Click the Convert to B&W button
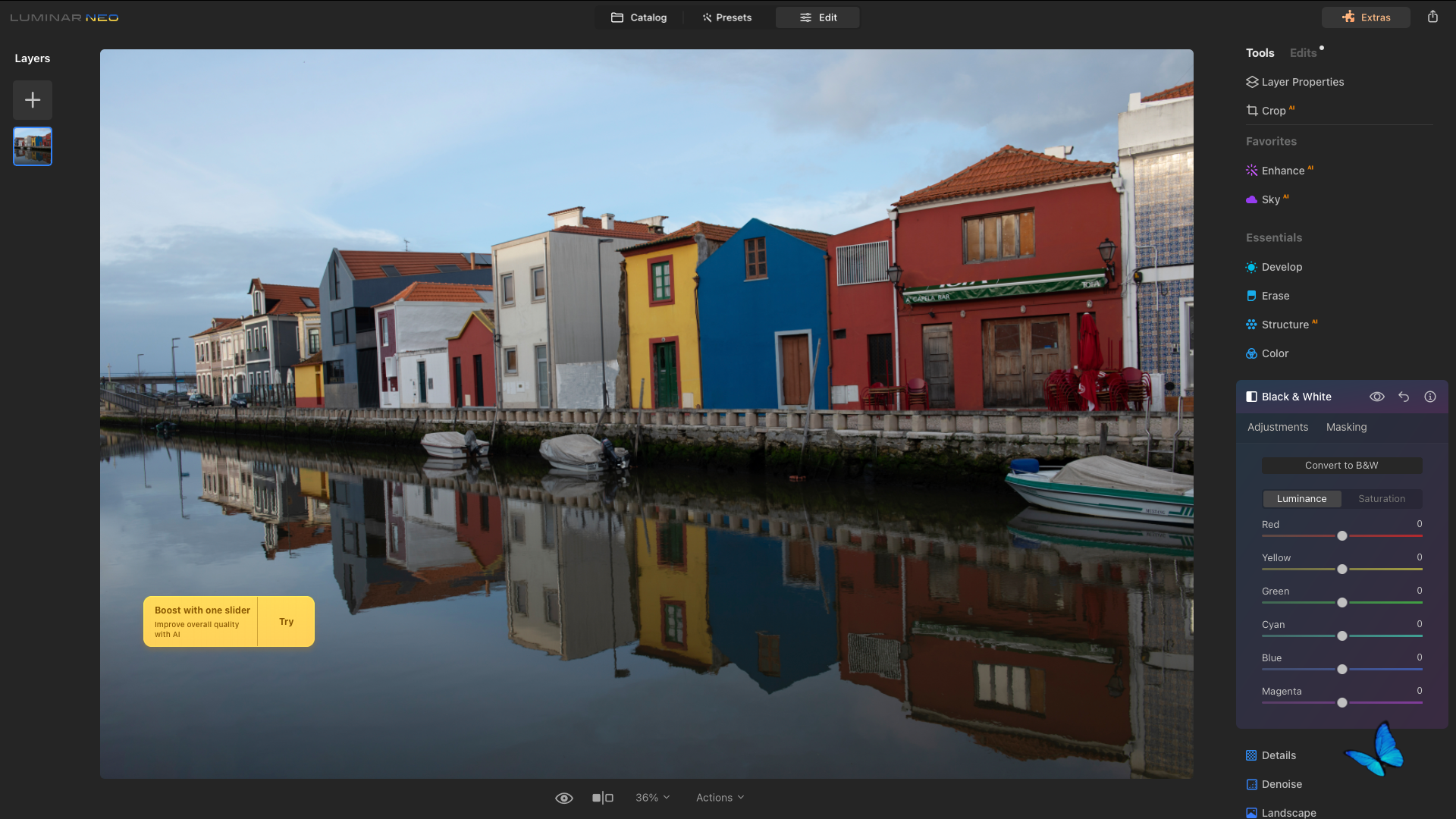 coord(1341,466)
